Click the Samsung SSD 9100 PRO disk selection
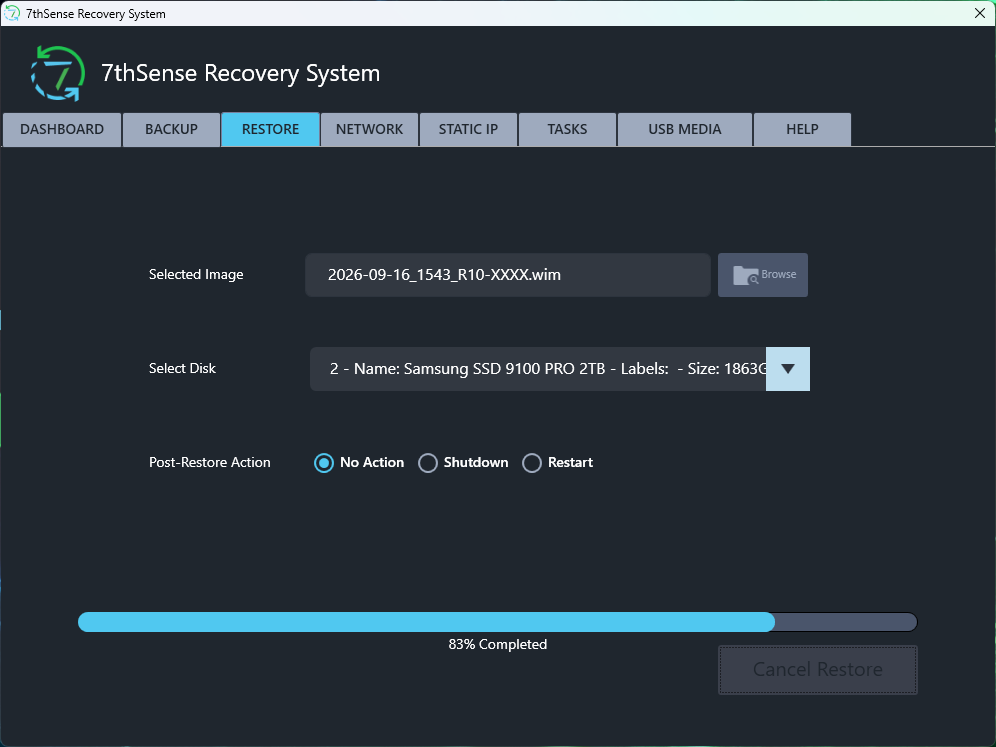The image size is (996, 747). coord(538,369)
